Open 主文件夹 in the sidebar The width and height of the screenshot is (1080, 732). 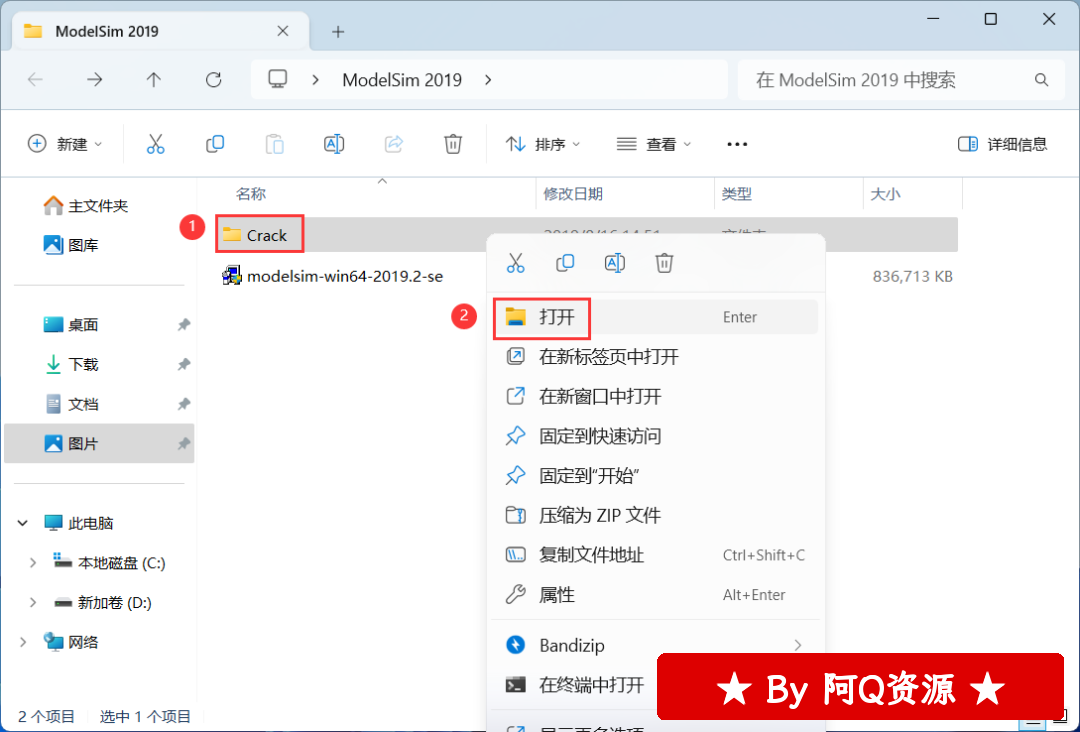click(86, 206)
